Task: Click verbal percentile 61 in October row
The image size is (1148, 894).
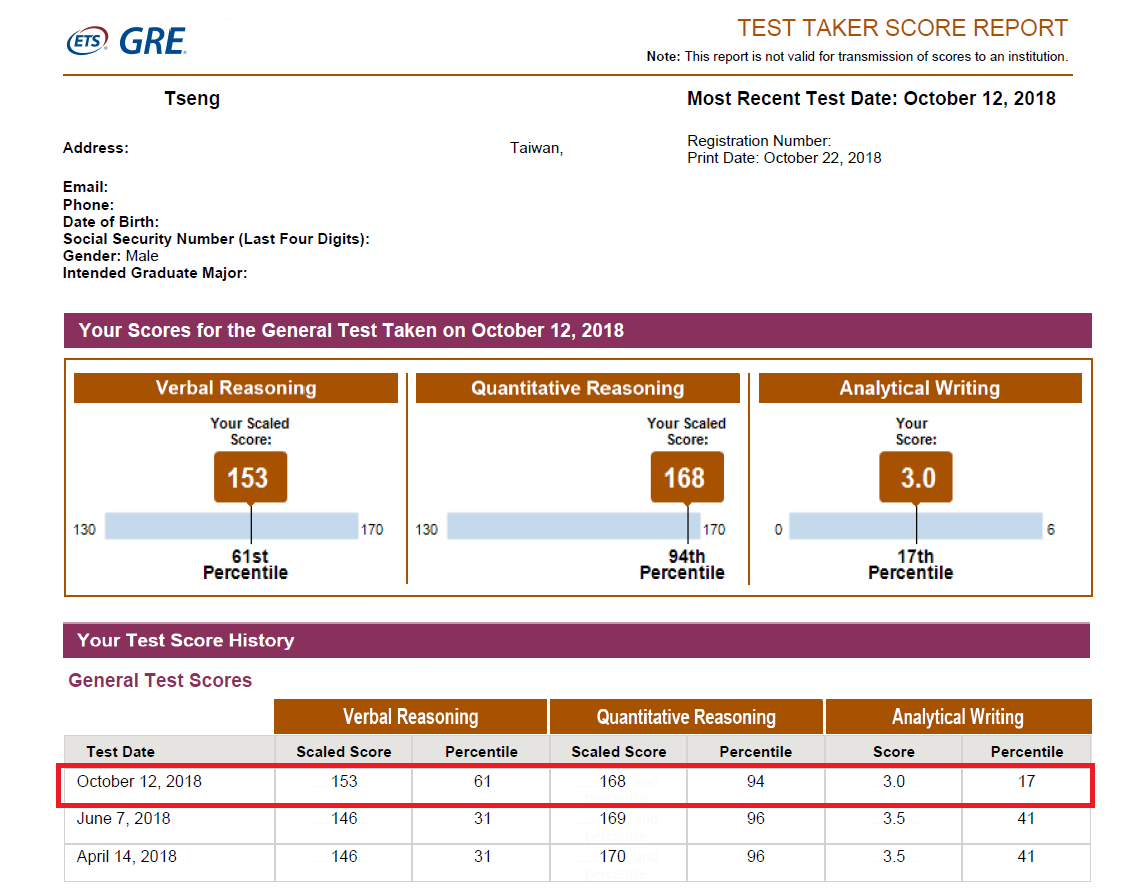Action: click(x=482, y=781)
